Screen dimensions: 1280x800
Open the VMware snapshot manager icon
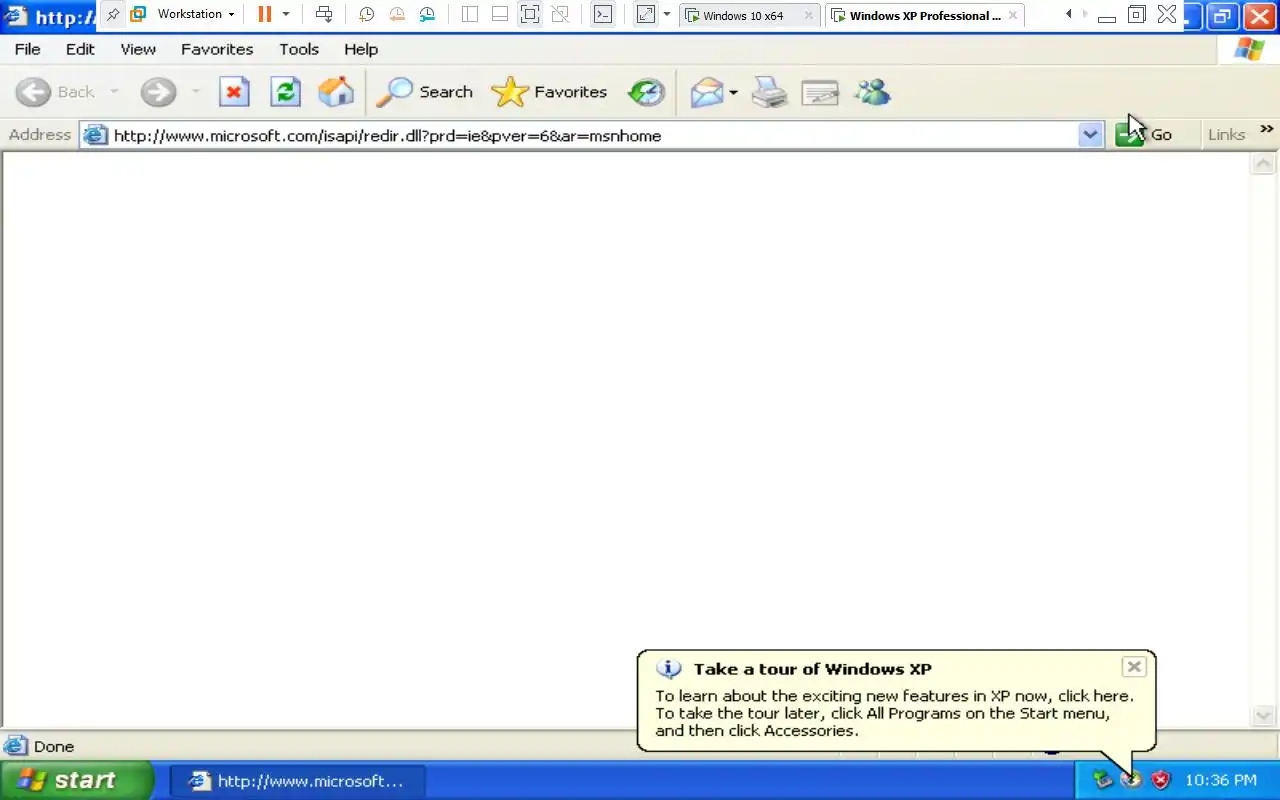point(427,14)
